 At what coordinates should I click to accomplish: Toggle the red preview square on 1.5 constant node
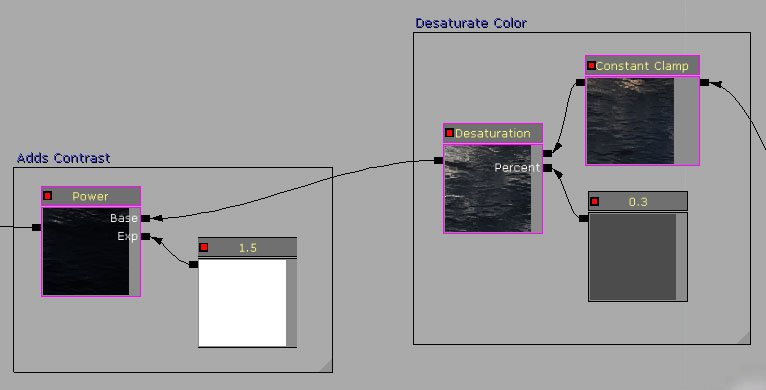204,247
